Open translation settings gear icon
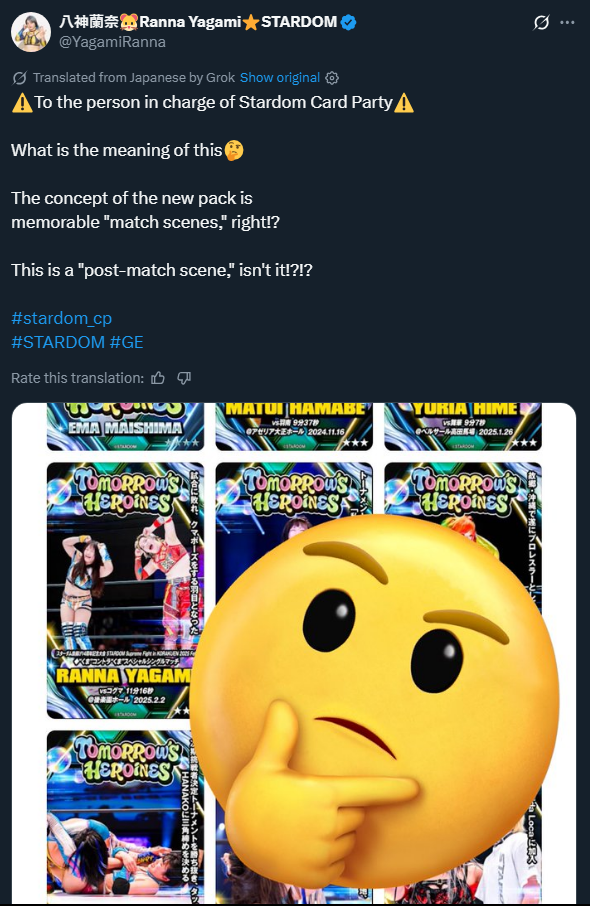Viewport: 590px width, 906px height. point(332,77)
